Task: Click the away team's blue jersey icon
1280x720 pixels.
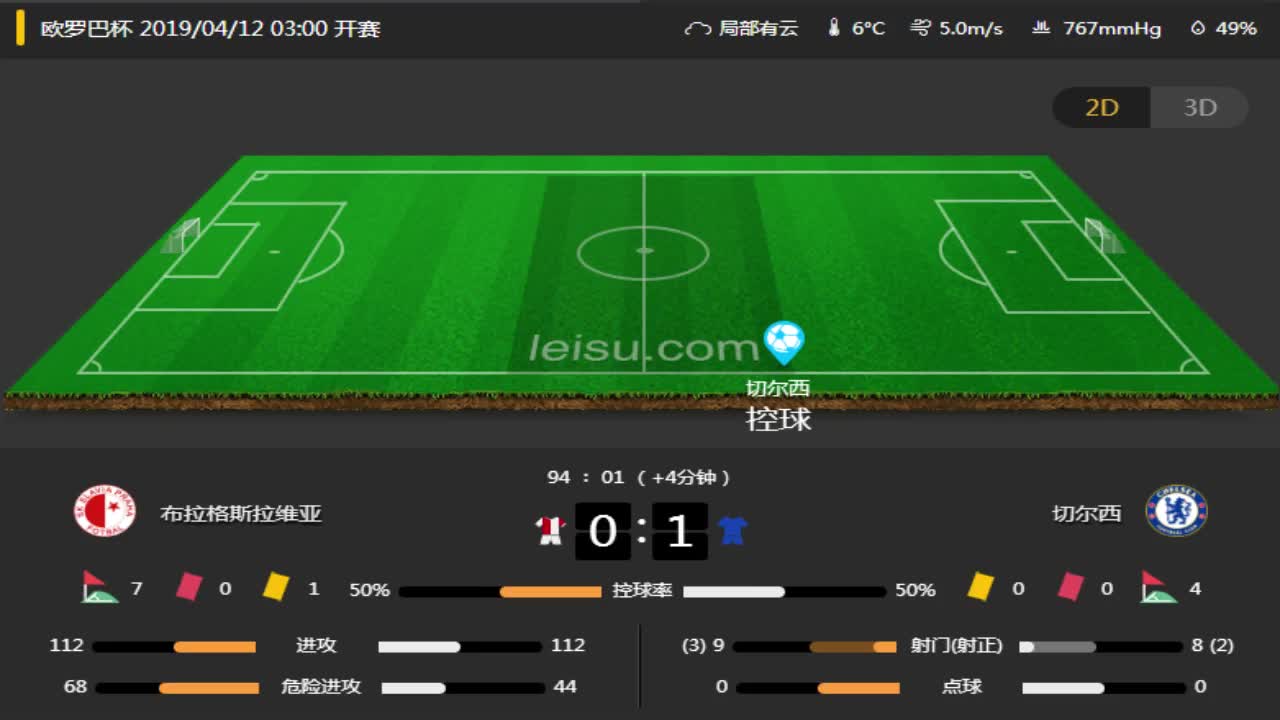Action: 732,530
